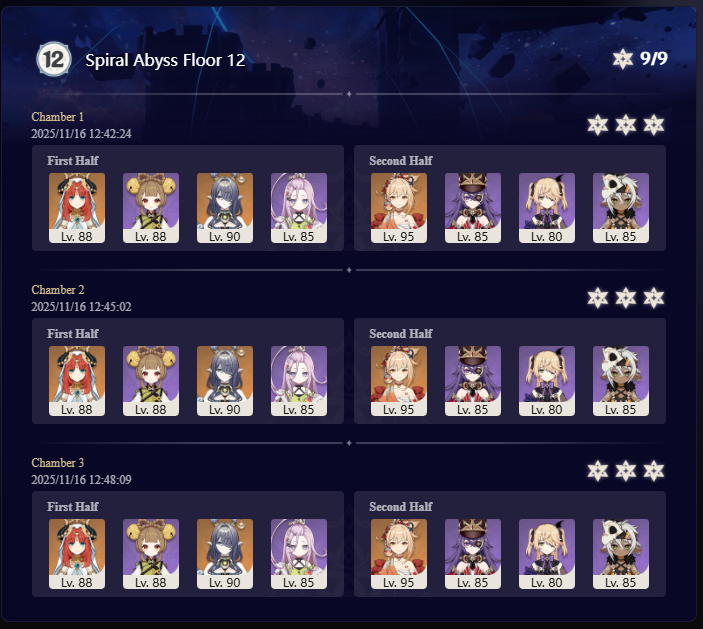Click the Chamber 3 heading
703x629 pixels.
click(x=57, y=463)
